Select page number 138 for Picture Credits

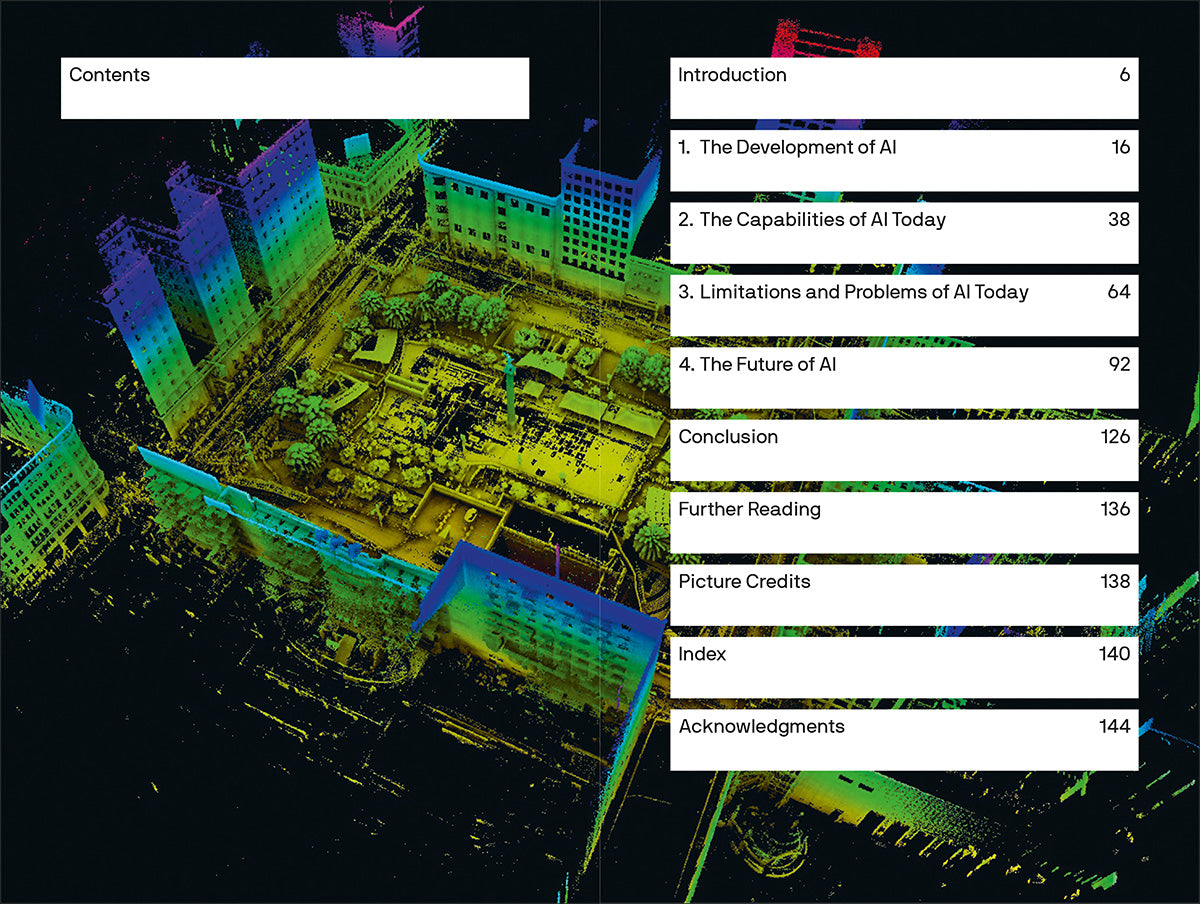point(1115,582)
